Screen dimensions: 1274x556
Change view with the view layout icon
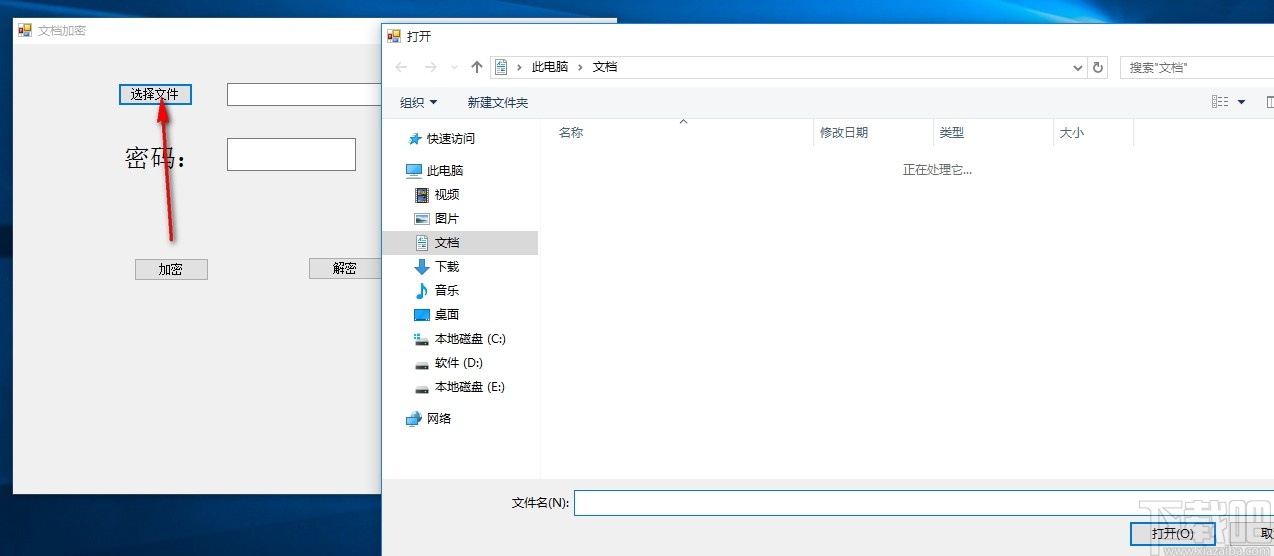[1220, 102]
